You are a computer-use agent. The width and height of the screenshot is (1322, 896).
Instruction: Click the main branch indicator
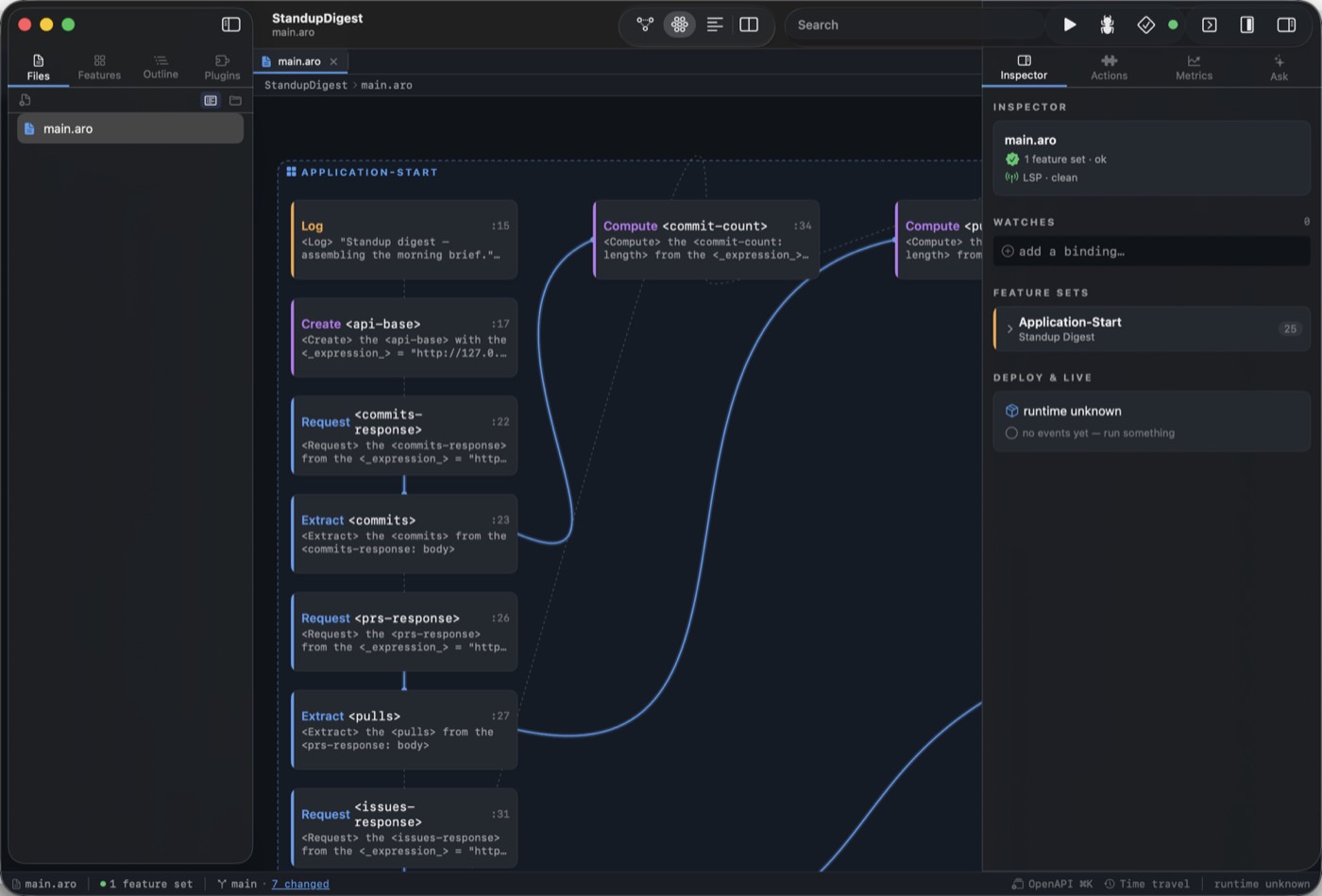[237, 884]
